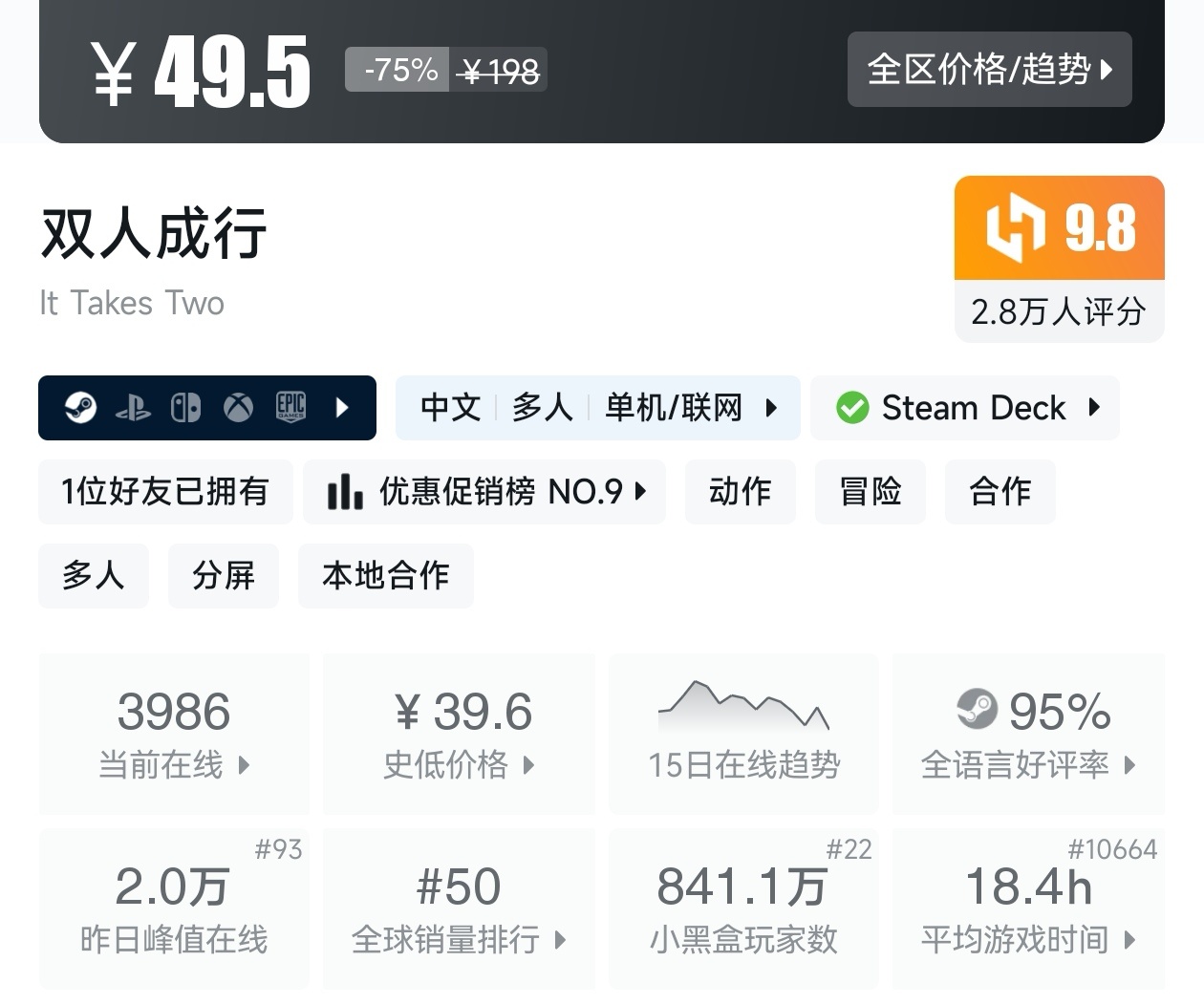Click the 841.1万 小黑盒玩家数 card
Viewport: 1204px width, 1004px height.
point(743,908)
